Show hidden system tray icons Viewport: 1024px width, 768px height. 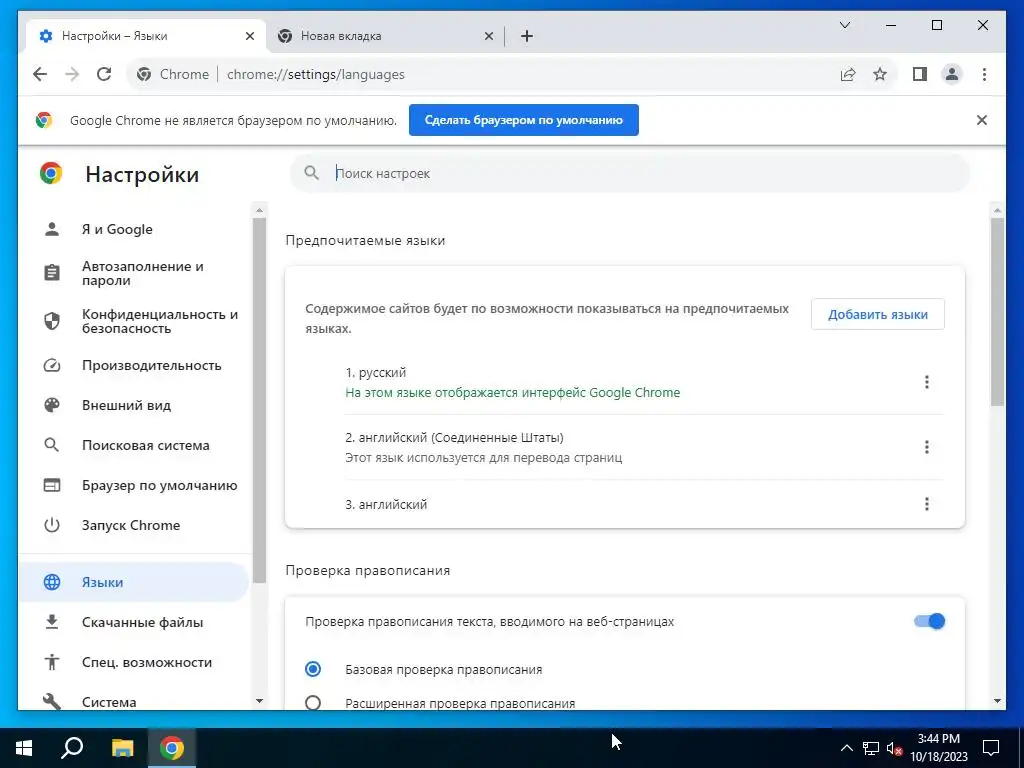tap(846, 748)
